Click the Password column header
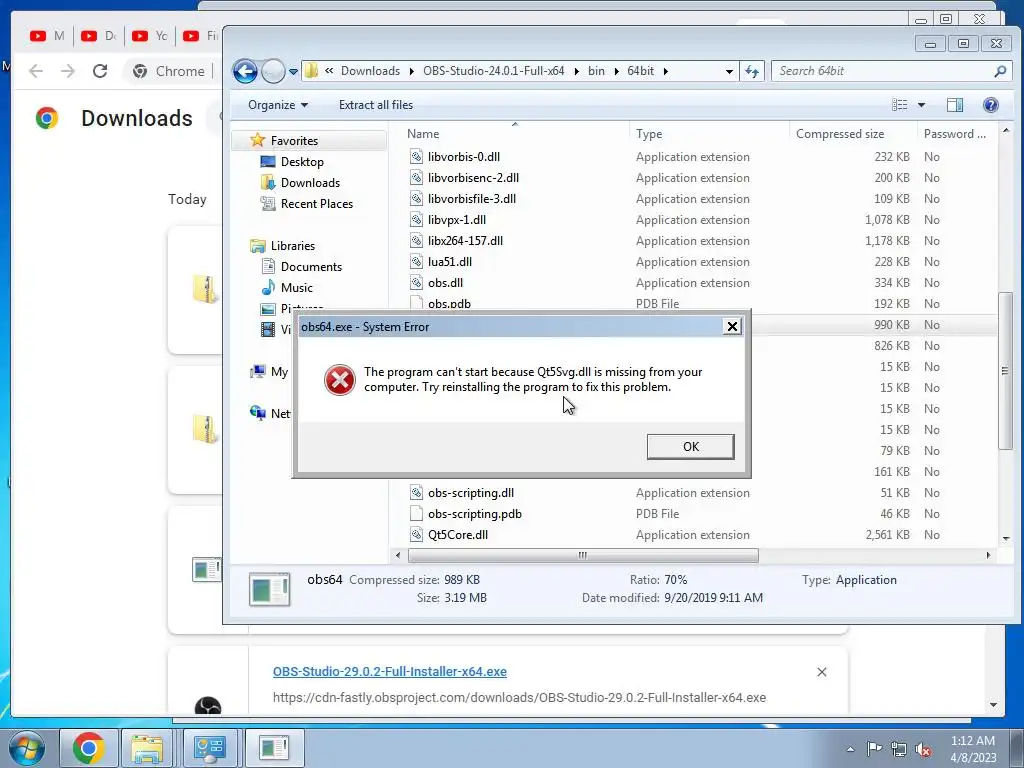 955,134
